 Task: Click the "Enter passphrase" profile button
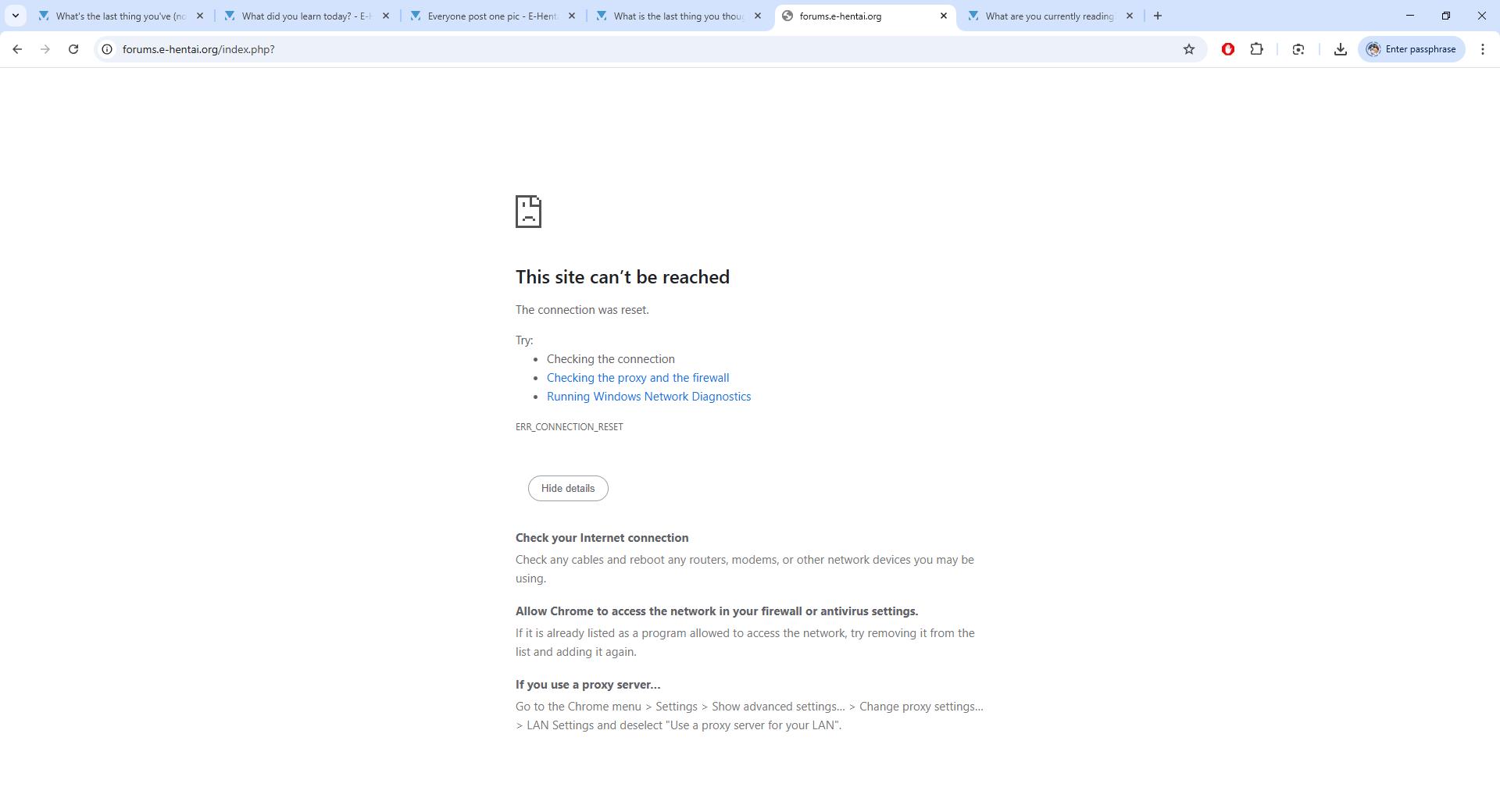tap(1411, 49)
